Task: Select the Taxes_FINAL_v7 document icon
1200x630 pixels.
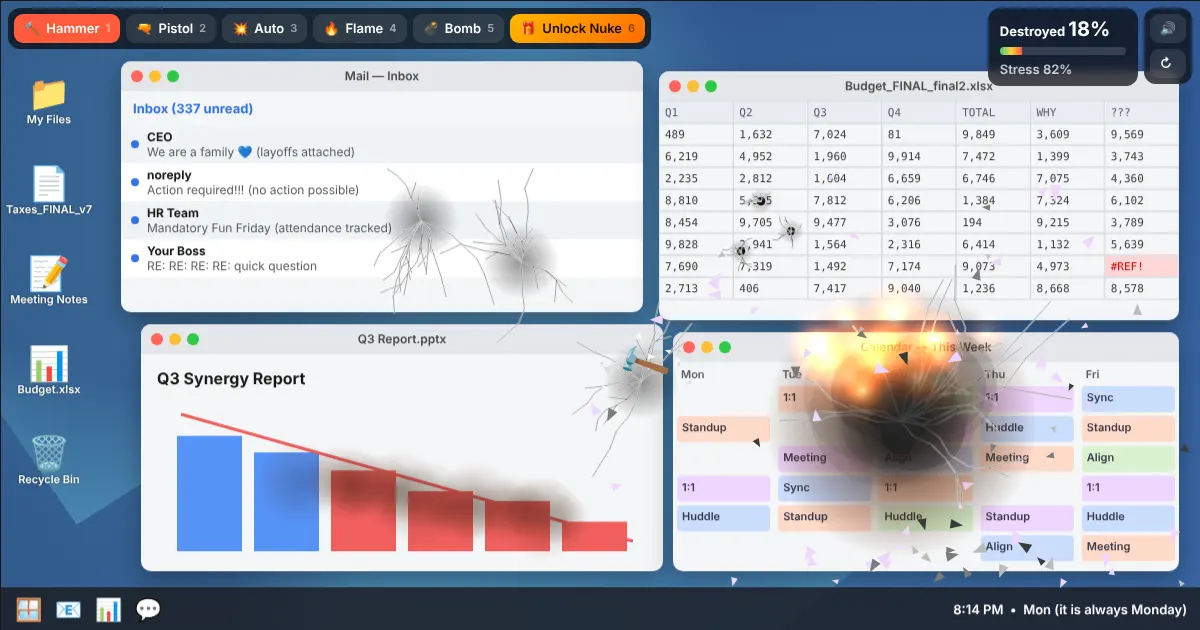Action: tap(49, 191)
